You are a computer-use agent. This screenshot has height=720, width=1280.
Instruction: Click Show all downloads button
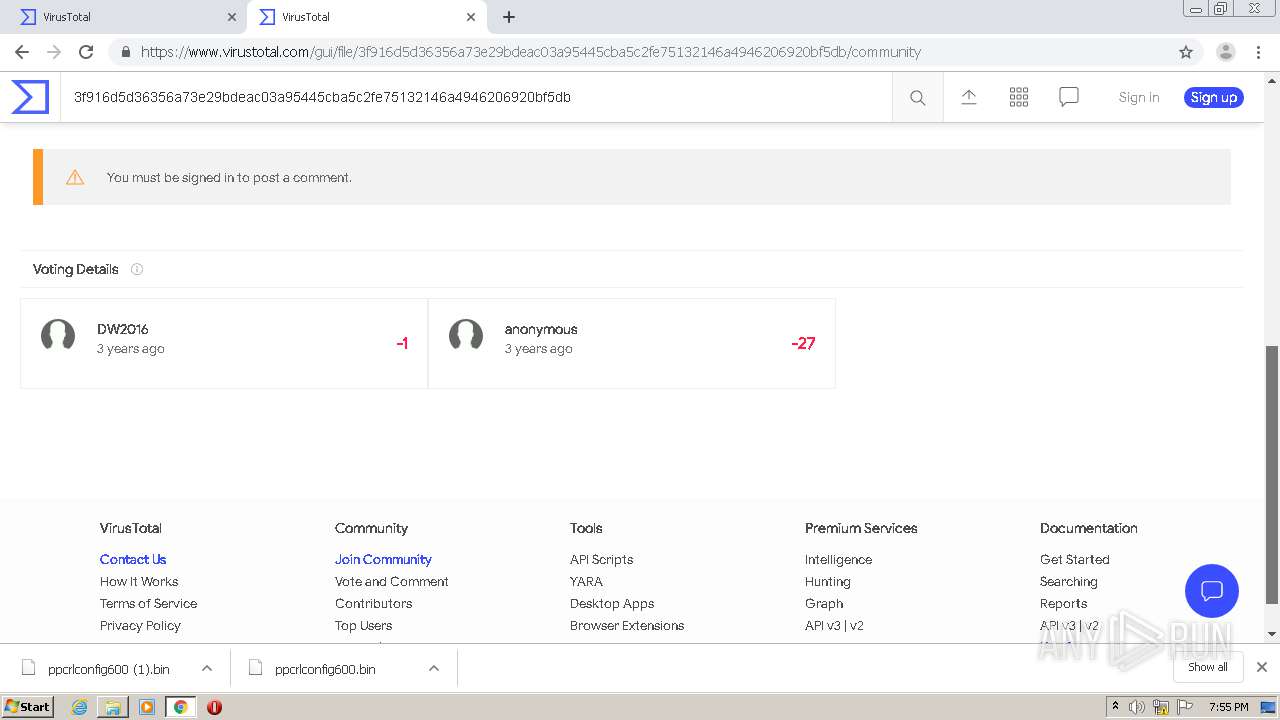tap(1208, 667)
